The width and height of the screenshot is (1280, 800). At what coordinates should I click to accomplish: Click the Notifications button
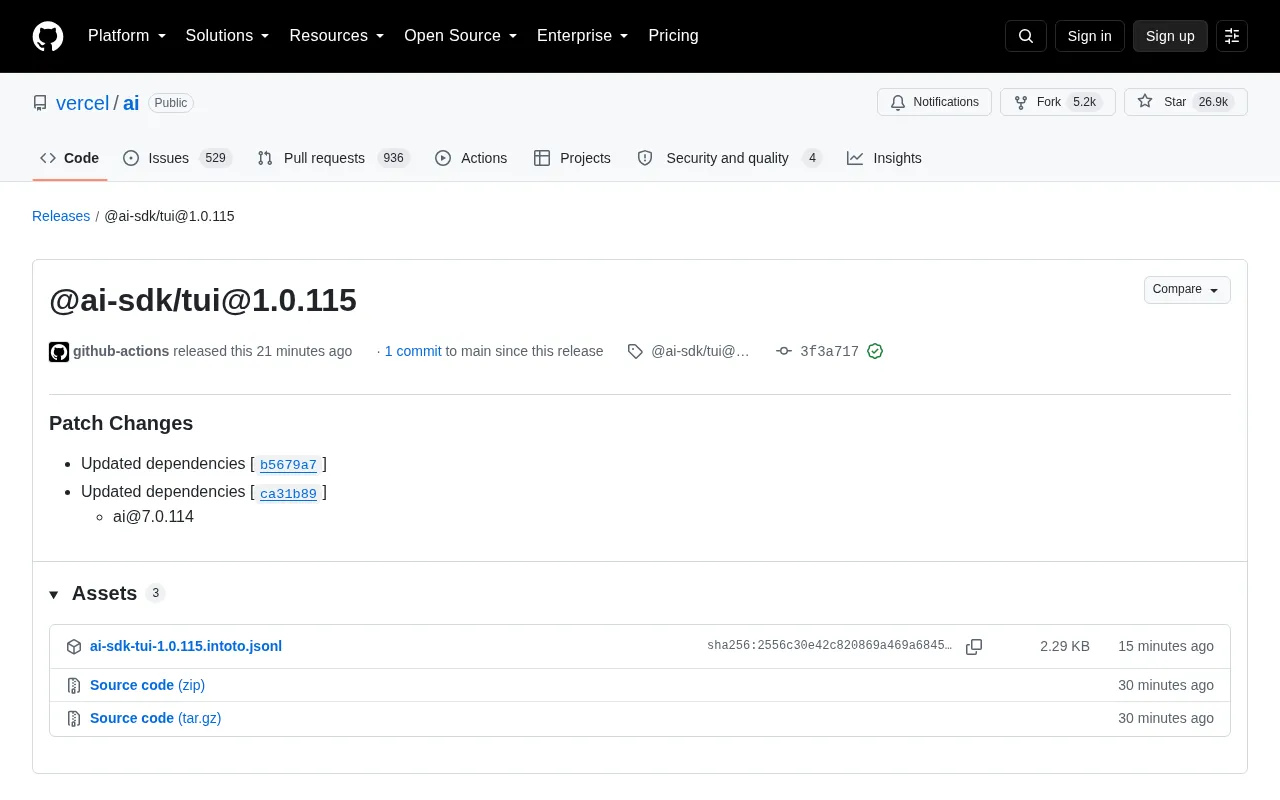click(x=934, y=102)
